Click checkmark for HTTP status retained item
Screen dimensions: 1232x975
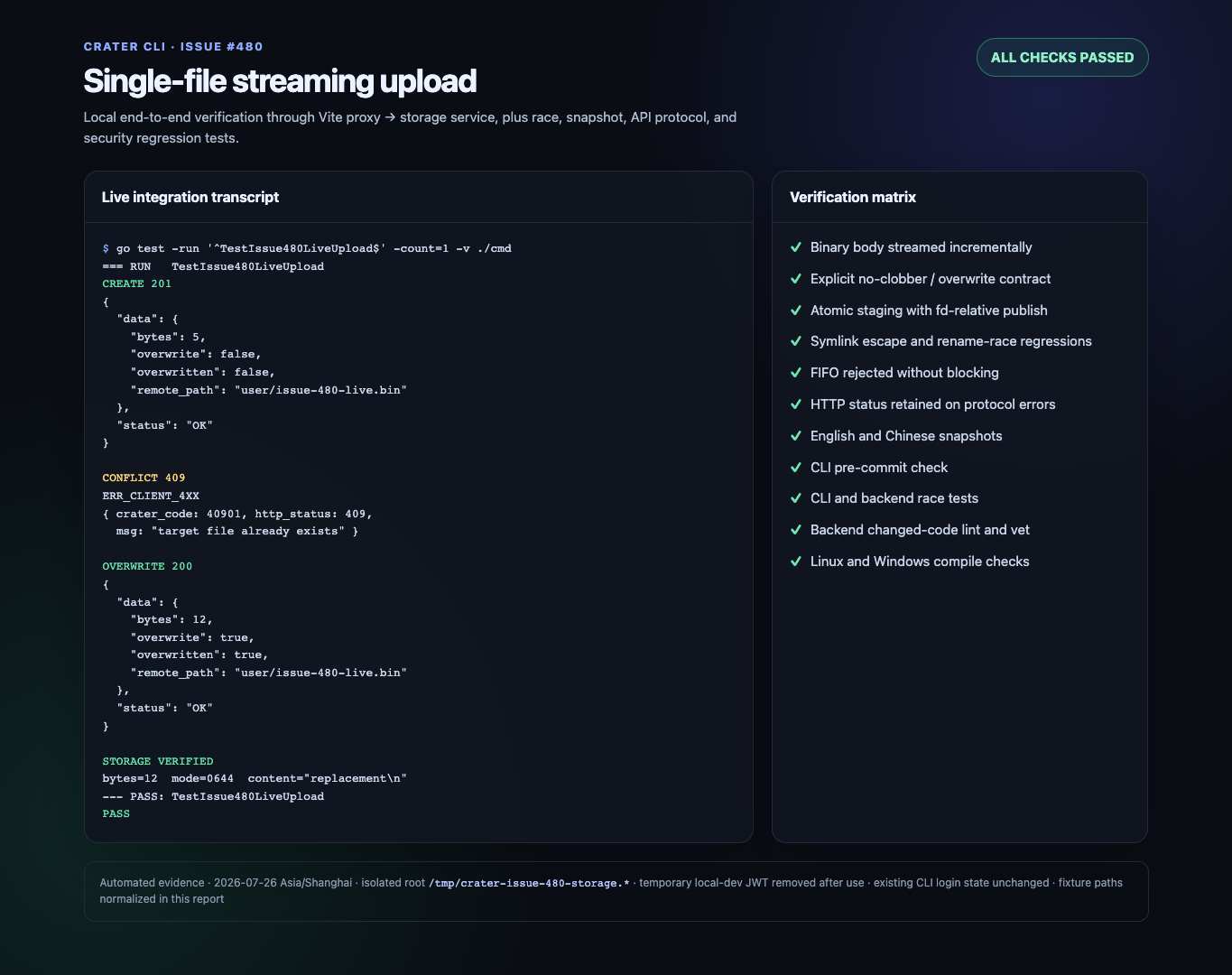point(796,404)
